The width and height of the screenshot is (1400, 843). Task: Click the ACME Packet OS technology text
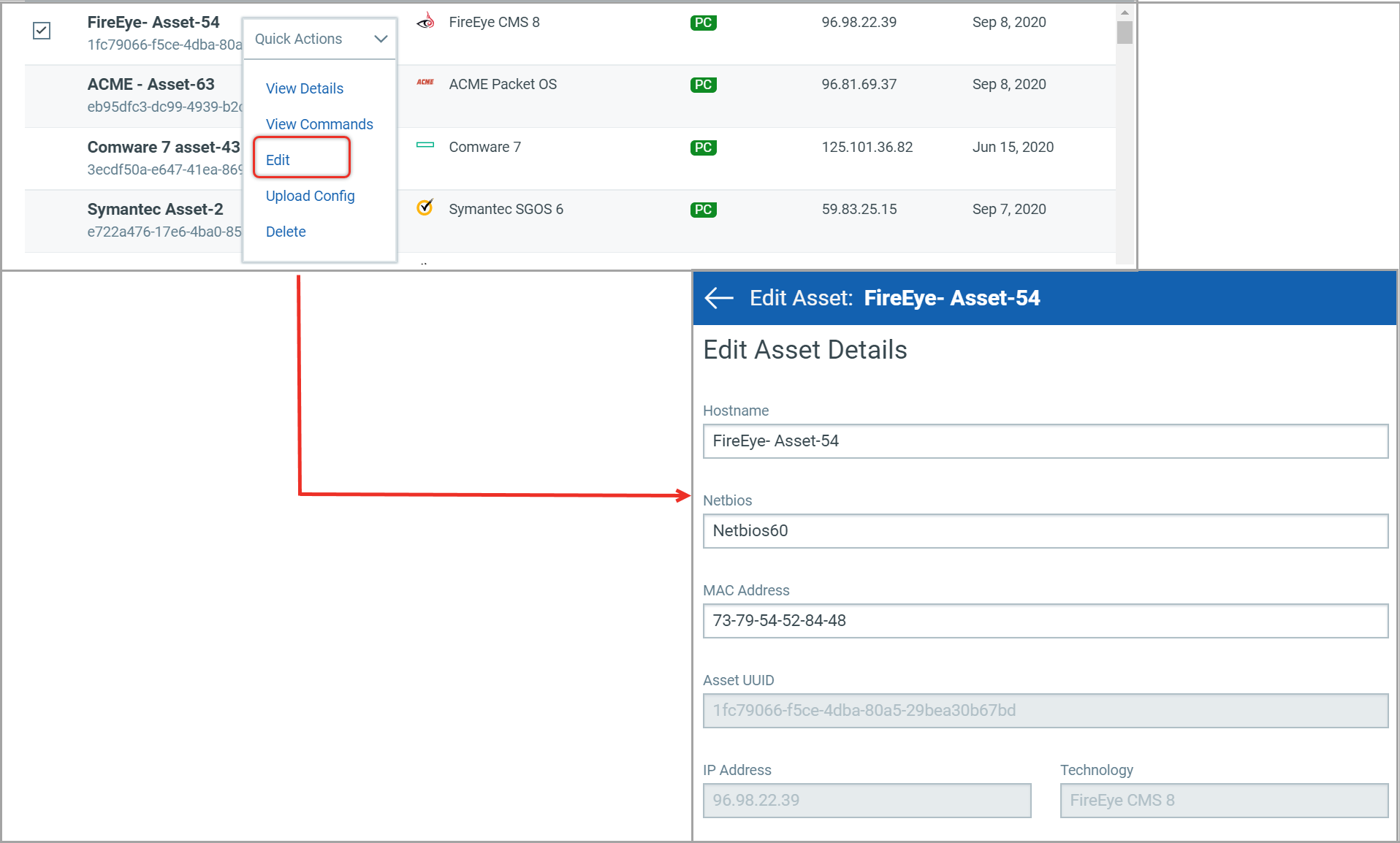pyautogui.click(x=503, y=84)
